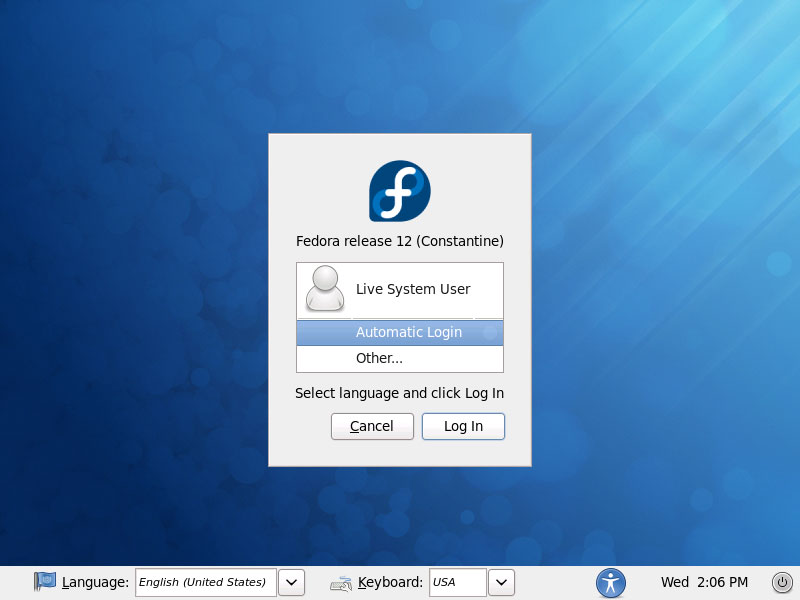Open the power shutdown options icon
Screen dimensions: 800x600
coord(782,582)
